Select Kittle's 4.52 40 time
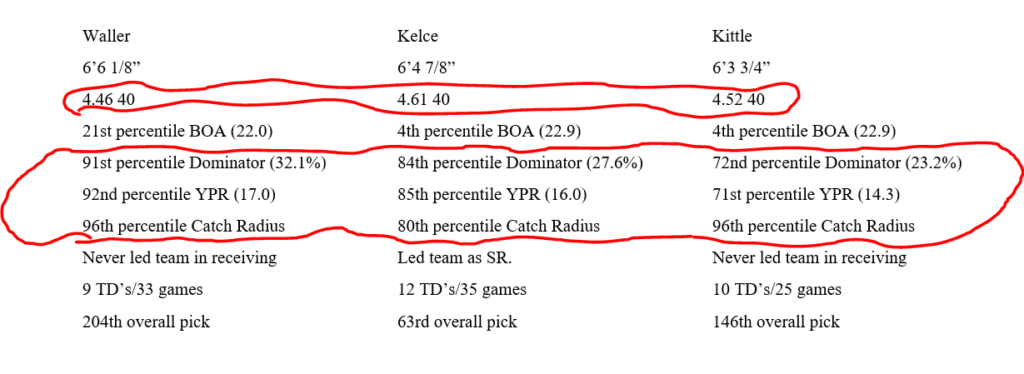This screenshot has height=374, width=1024. point(739,101)
